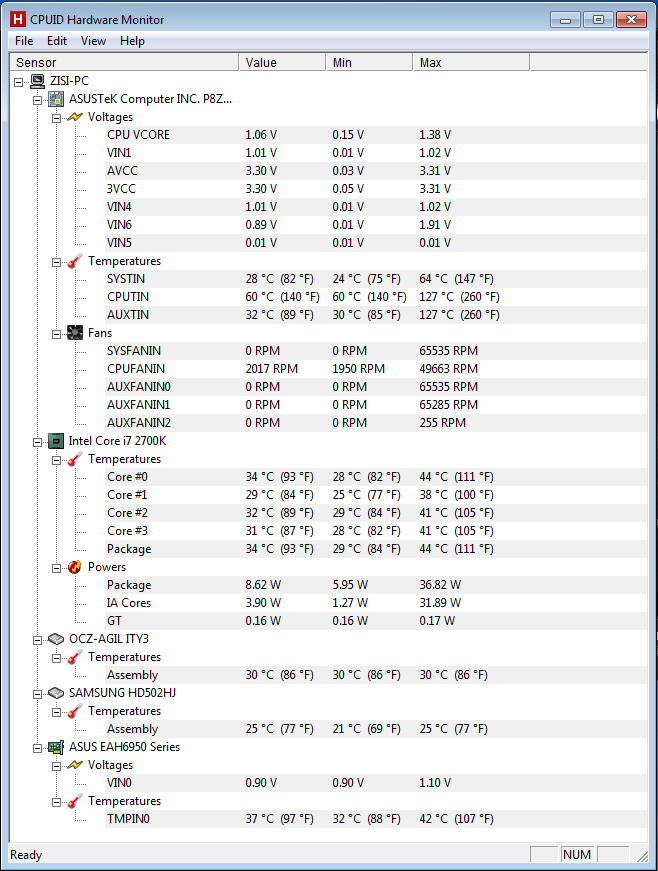
Task: Click the Powers flame icon
Action: tap(75, 567)
